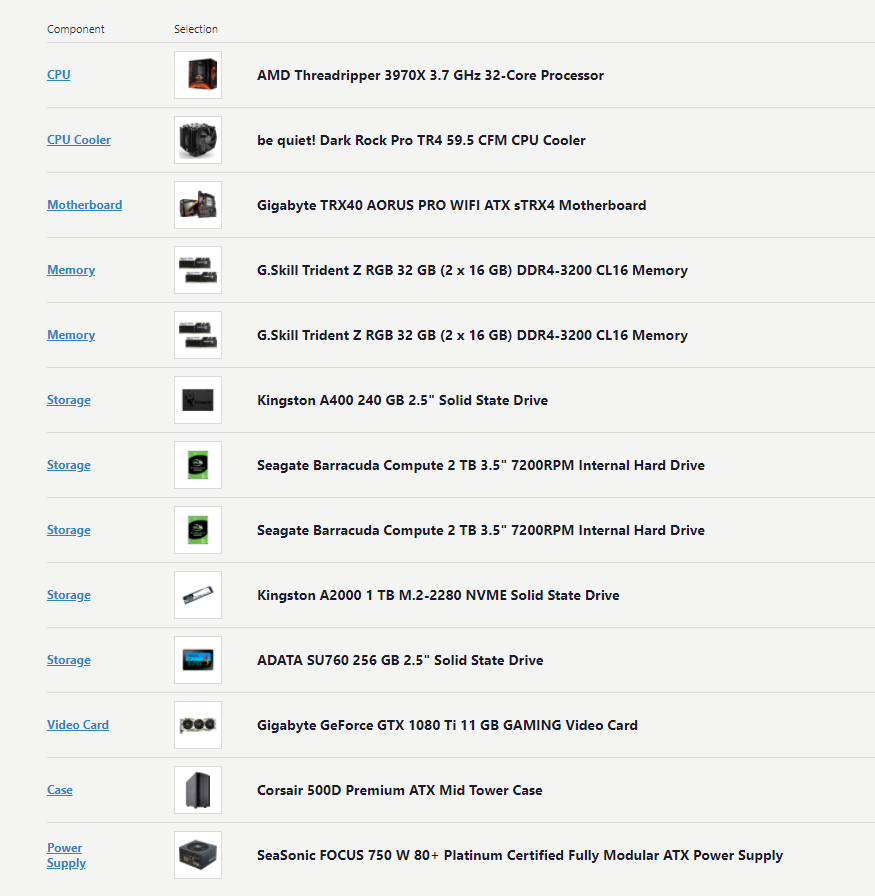Open the CPU Cooler component link
The width and height of the screenshot is (875, 896).
[x=78, y=139]
